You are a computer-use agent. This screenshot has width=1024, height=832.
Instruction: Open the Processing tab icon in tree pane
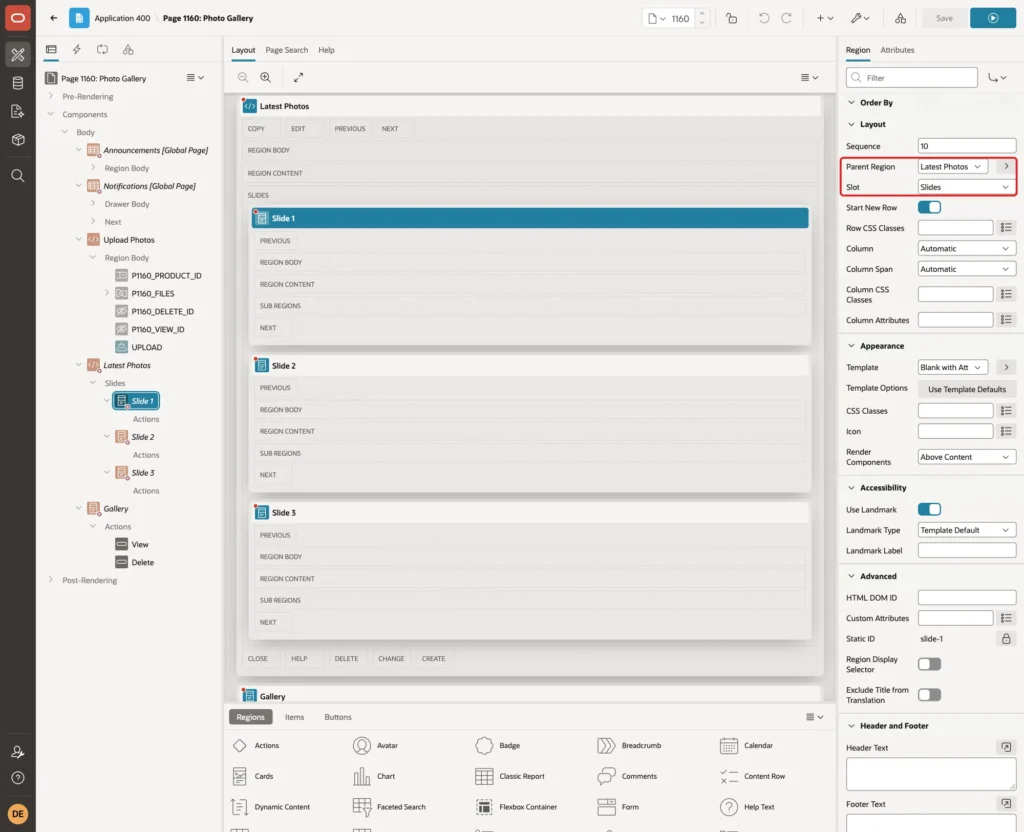(103, 50)
